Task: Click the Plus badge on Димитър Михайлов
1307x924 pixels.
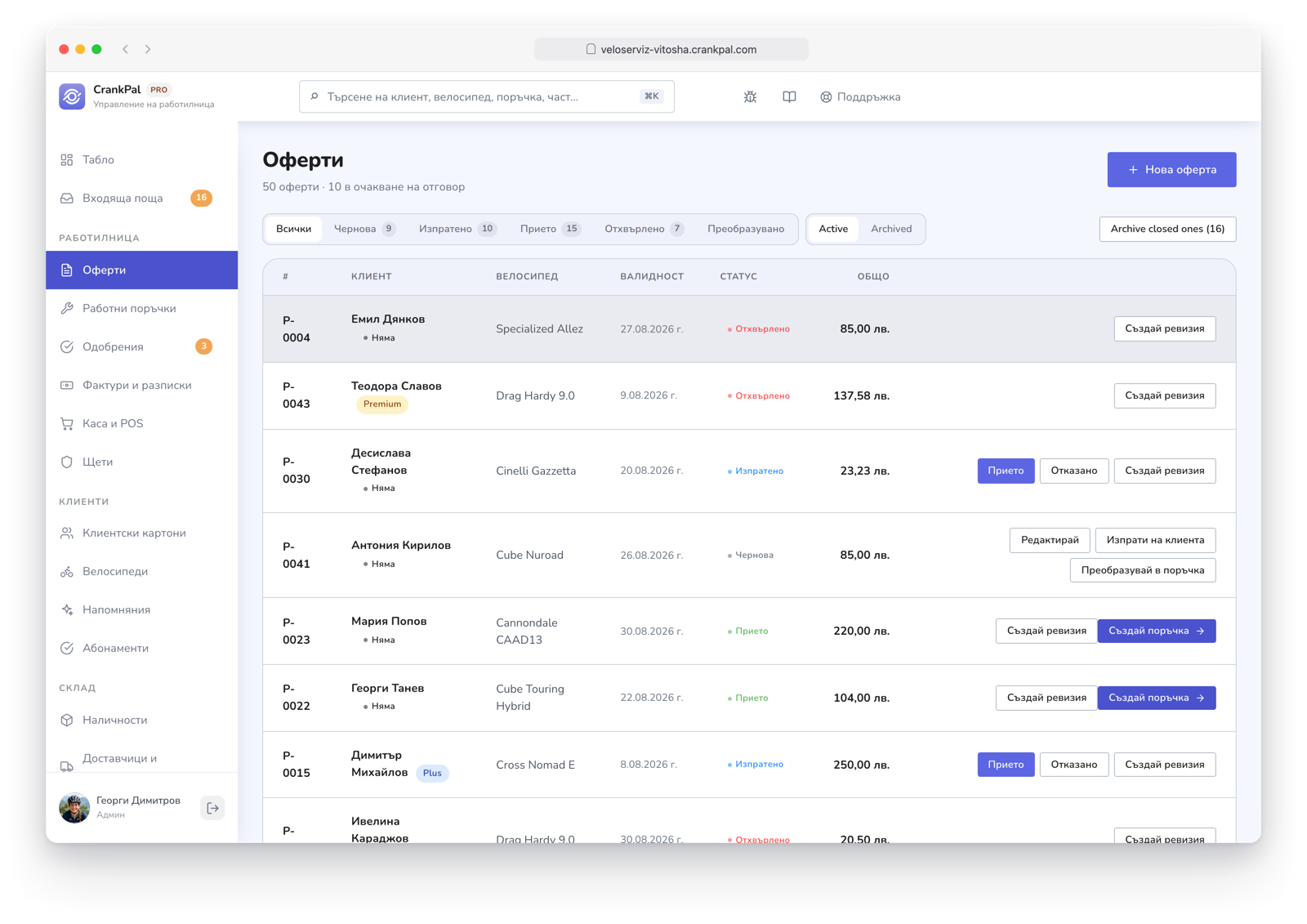Action: pyautogui.click(x=432, y=774)
